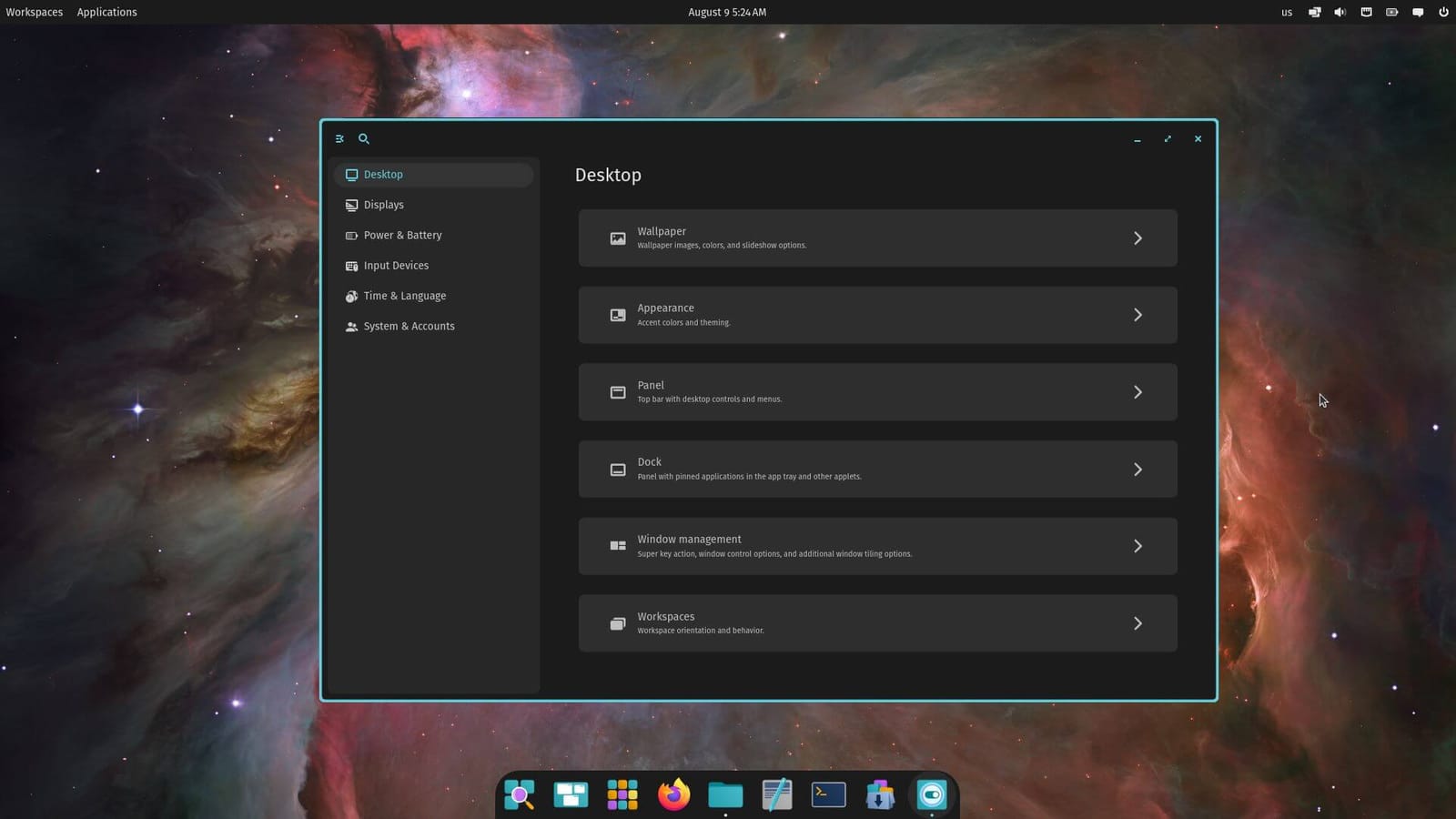Expand the Dock settings chevron

[1137, 469]
